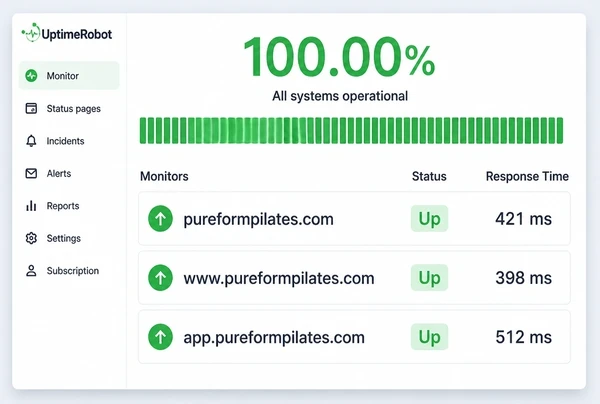Viewport: 600px width, 404px height.
Task: Select Alerts in the sidebar
Action: (59, 173)
